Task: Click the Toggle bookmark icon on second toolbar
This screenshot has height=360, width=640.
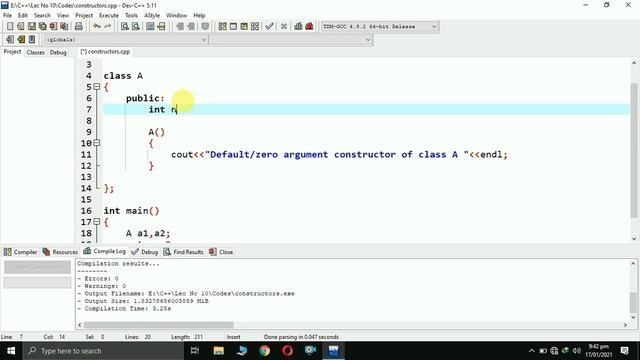Action: coord(21,40)
